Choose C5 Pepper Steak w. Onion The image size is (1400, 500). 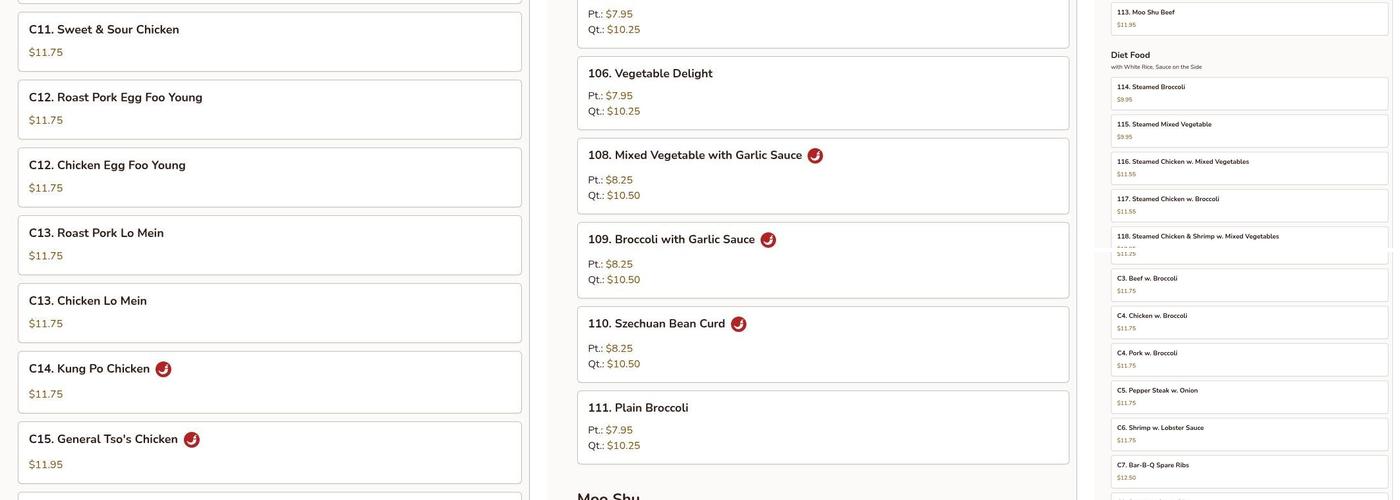click(1249, 396)
